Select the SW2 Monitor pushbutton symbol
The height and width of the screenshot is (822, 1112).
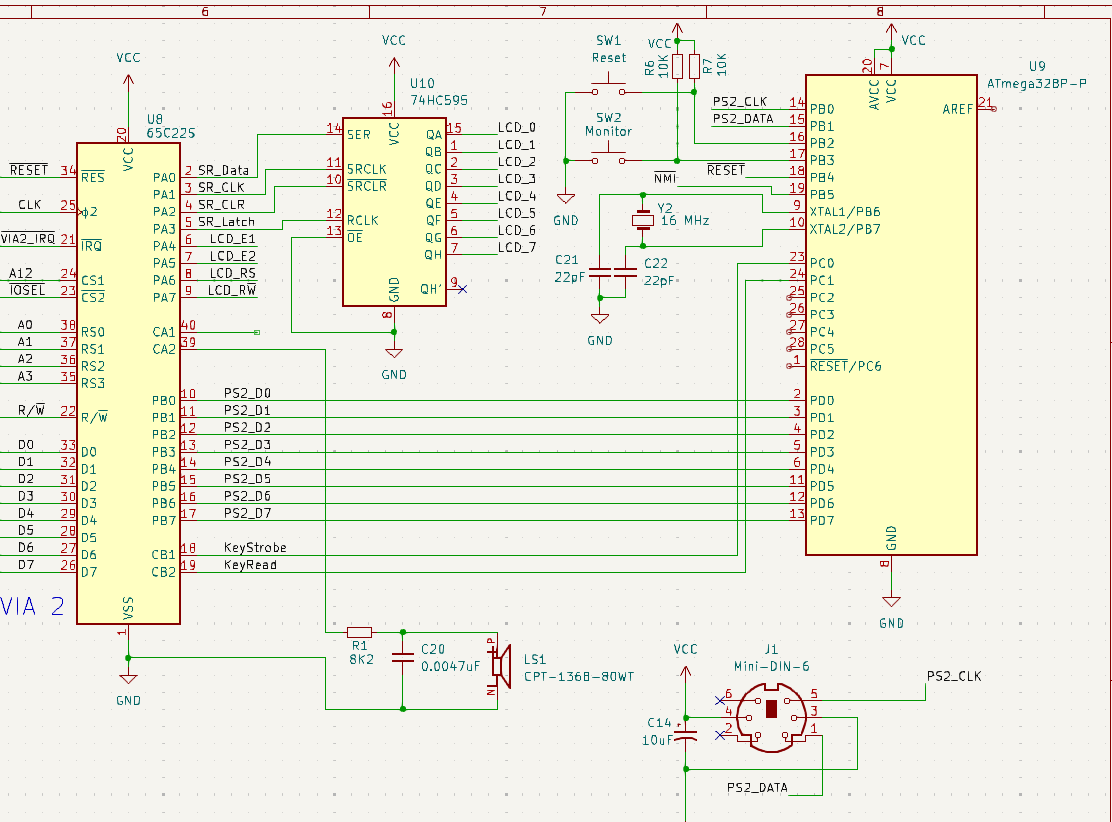point(608,157)
